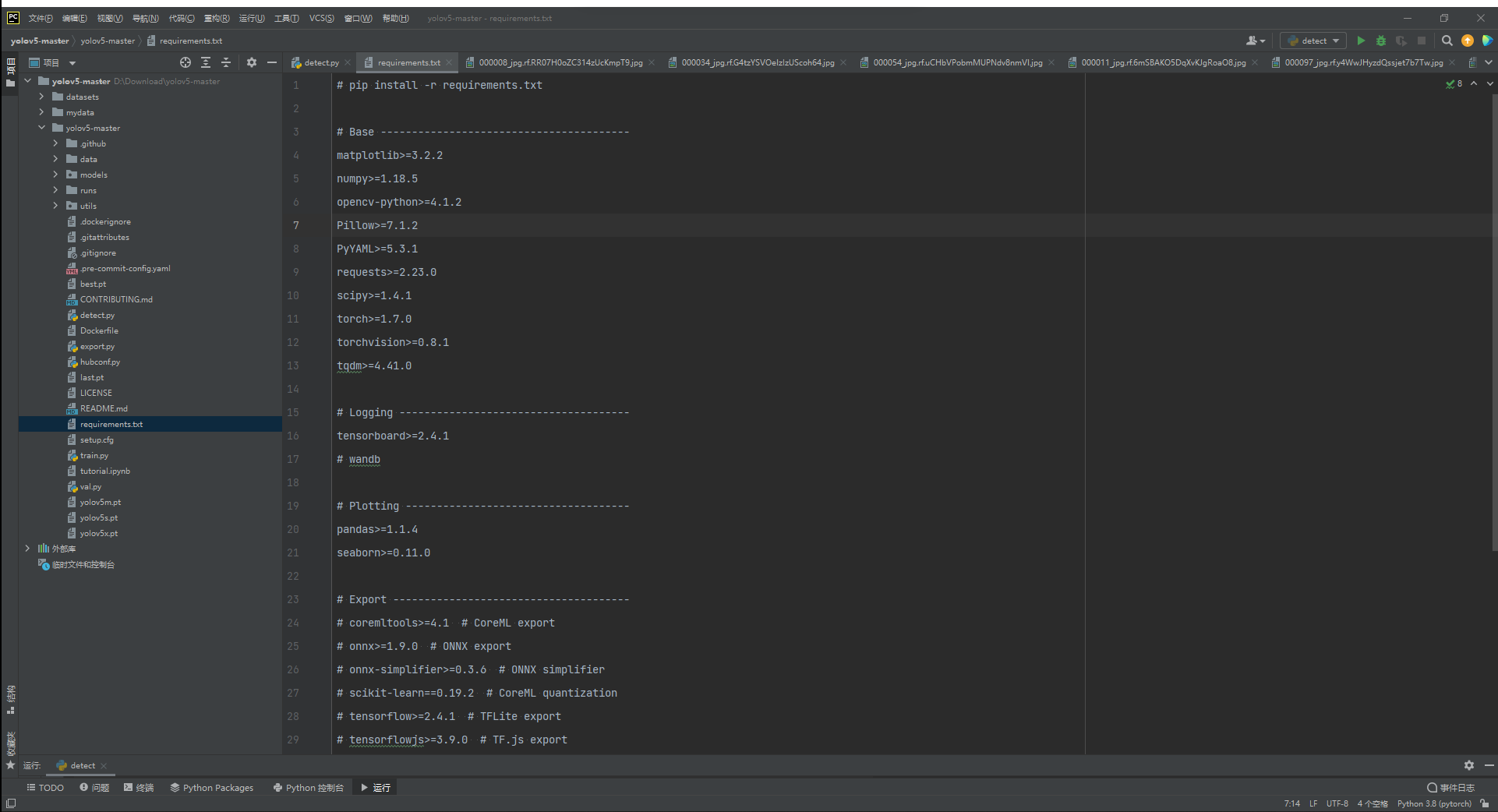The height and width of the screenshot is (812, 1498).
Task: Click UTF-8 encoding in status bar
Action: coord(1337,803)
